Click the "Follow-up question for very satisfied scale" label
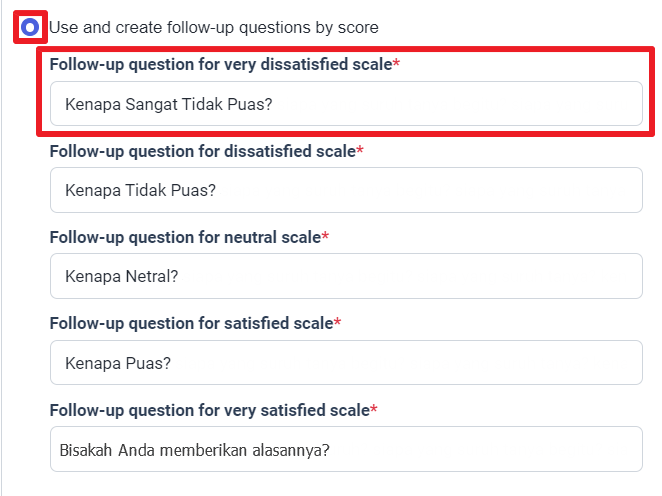Viewport: 662px width, 496px height. (209, 410)
